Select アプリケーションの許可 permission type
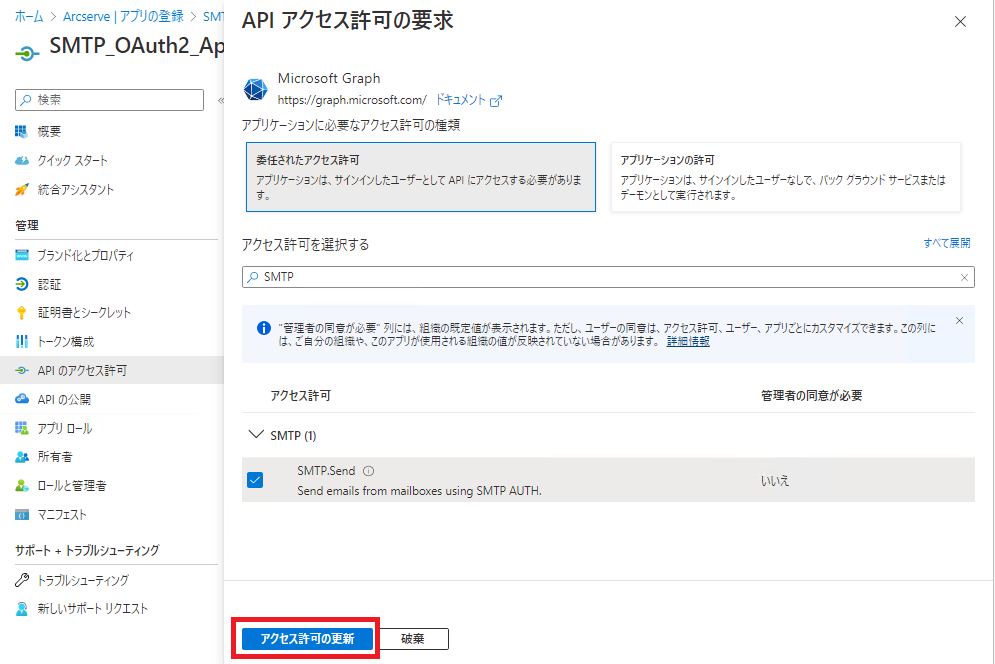The height and width of the screenshot is (664, 995). coord(786,177)
